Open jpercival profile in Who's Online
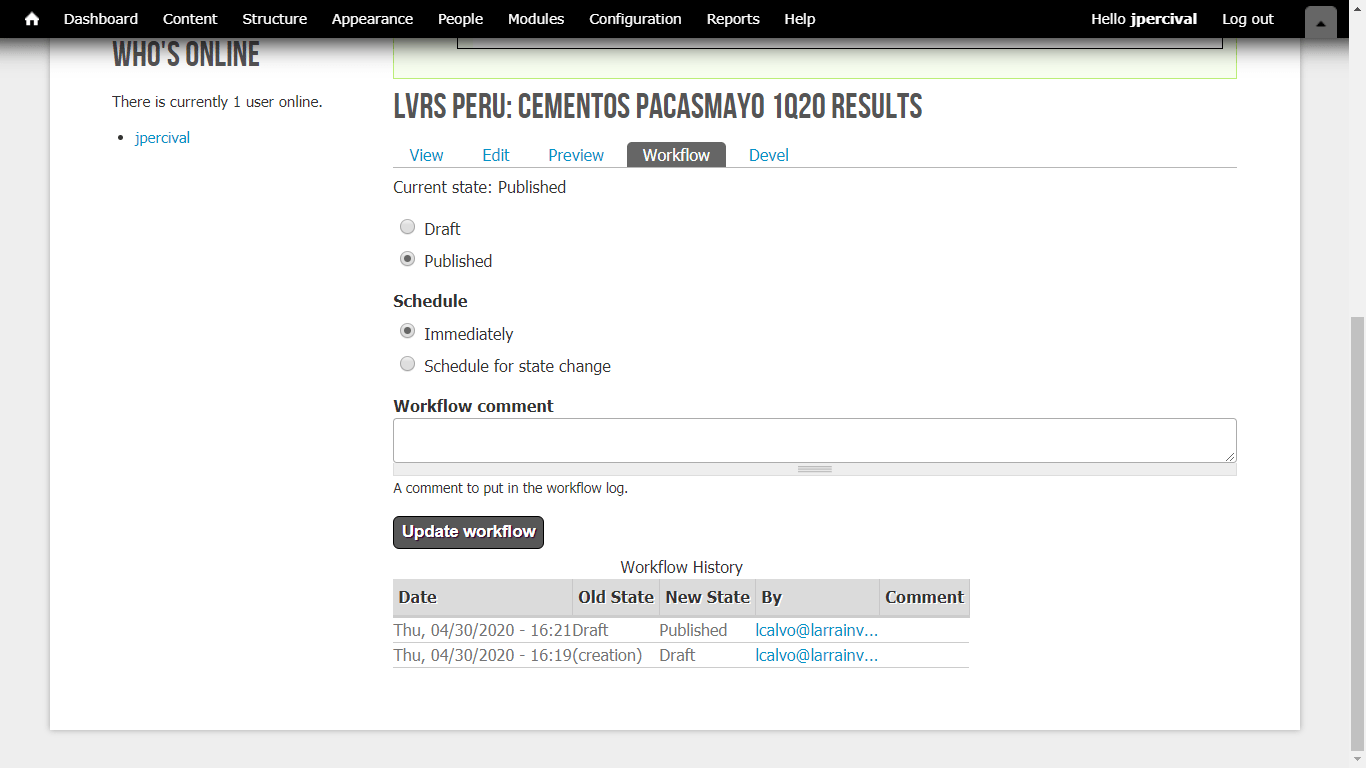 coord(162,138)
